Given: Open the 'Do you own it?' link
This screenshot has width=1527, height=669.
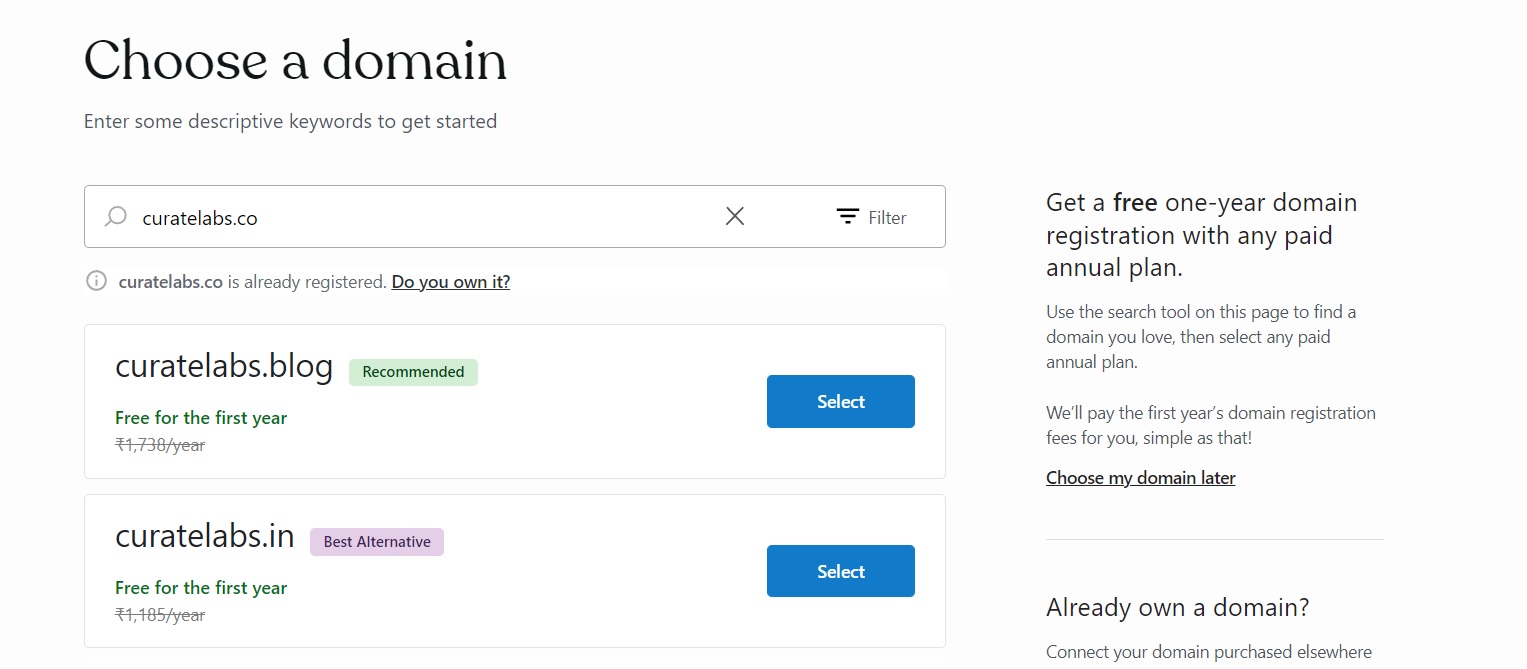Looking at the screenshot, I should pos(450,282).
